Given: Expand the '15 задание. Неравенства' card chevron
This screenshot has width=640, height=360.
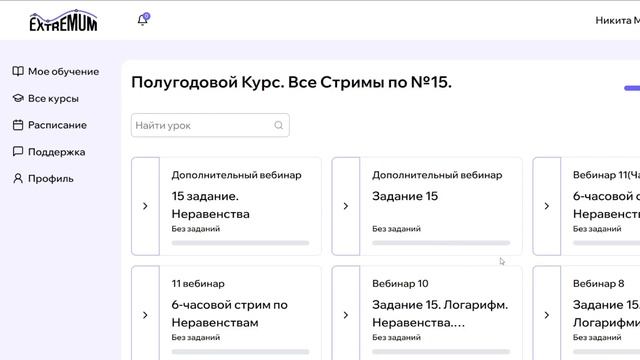Looking at the screenshot, I should [x=145, y=206].
